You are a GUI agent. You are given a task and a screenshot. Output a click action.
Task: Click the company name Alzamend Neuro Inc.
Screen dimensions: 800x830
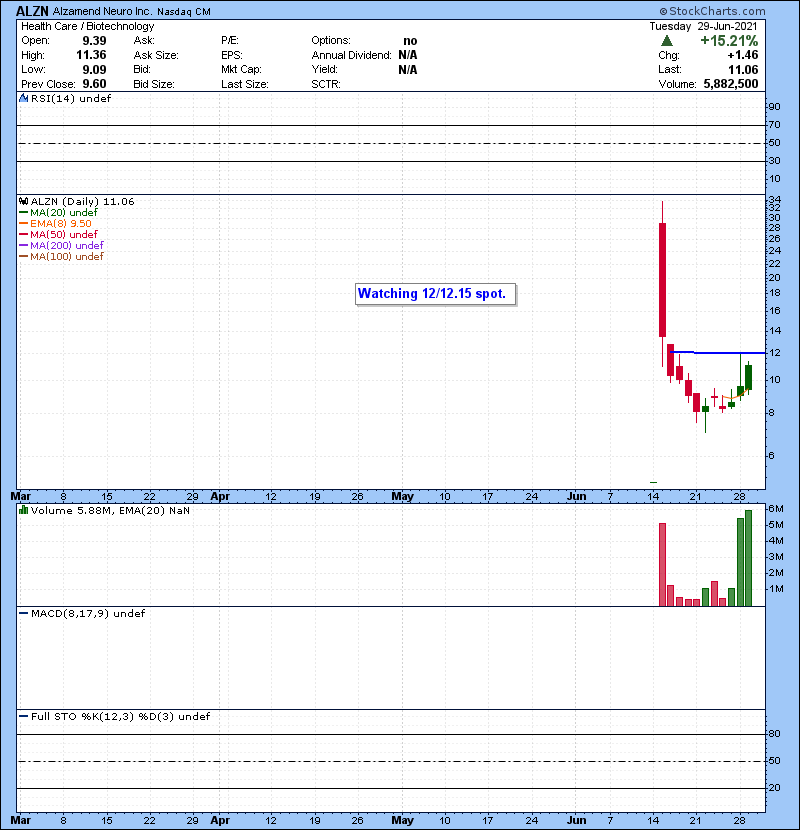pyautogui.click(x=102, y=11)
